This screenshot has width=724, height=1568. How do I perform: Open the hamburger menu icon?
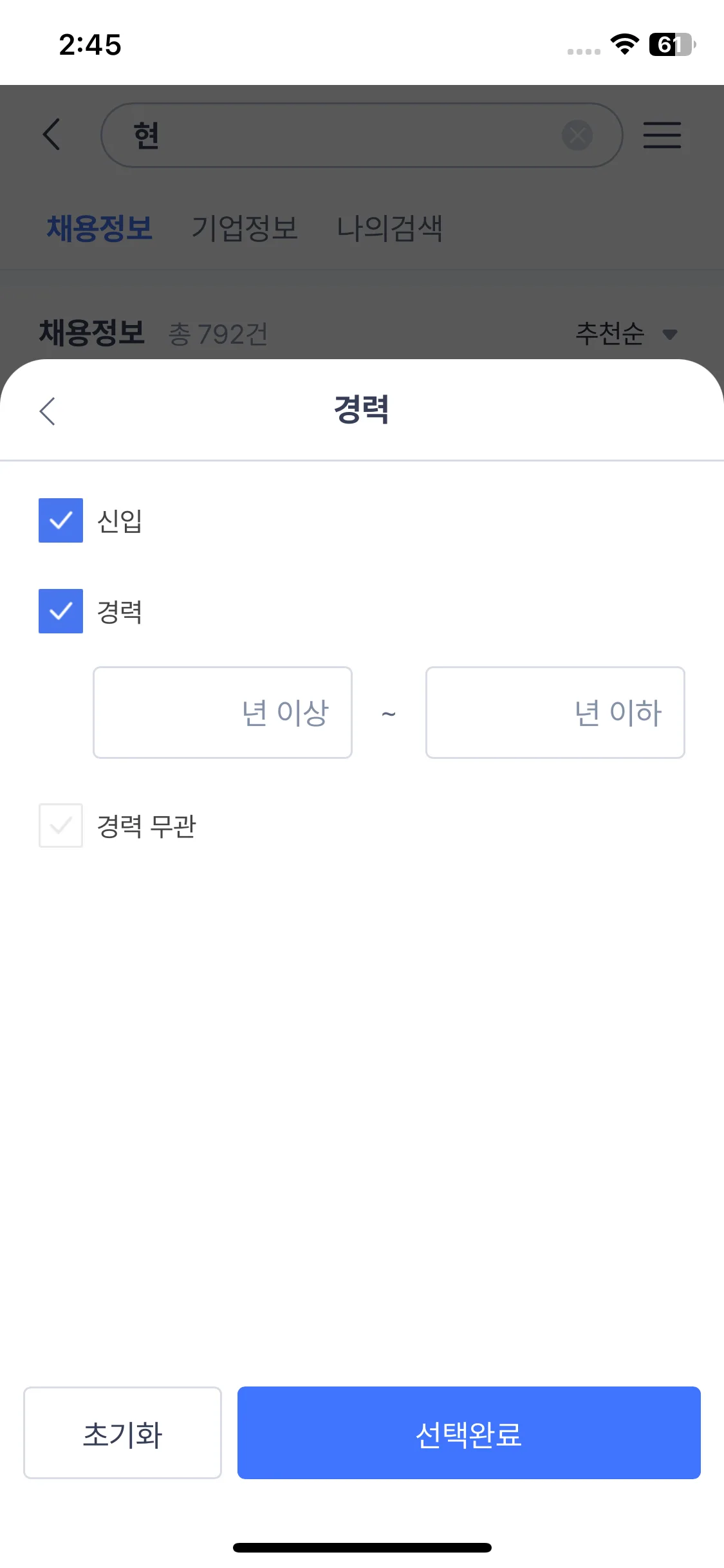[662, 135]
